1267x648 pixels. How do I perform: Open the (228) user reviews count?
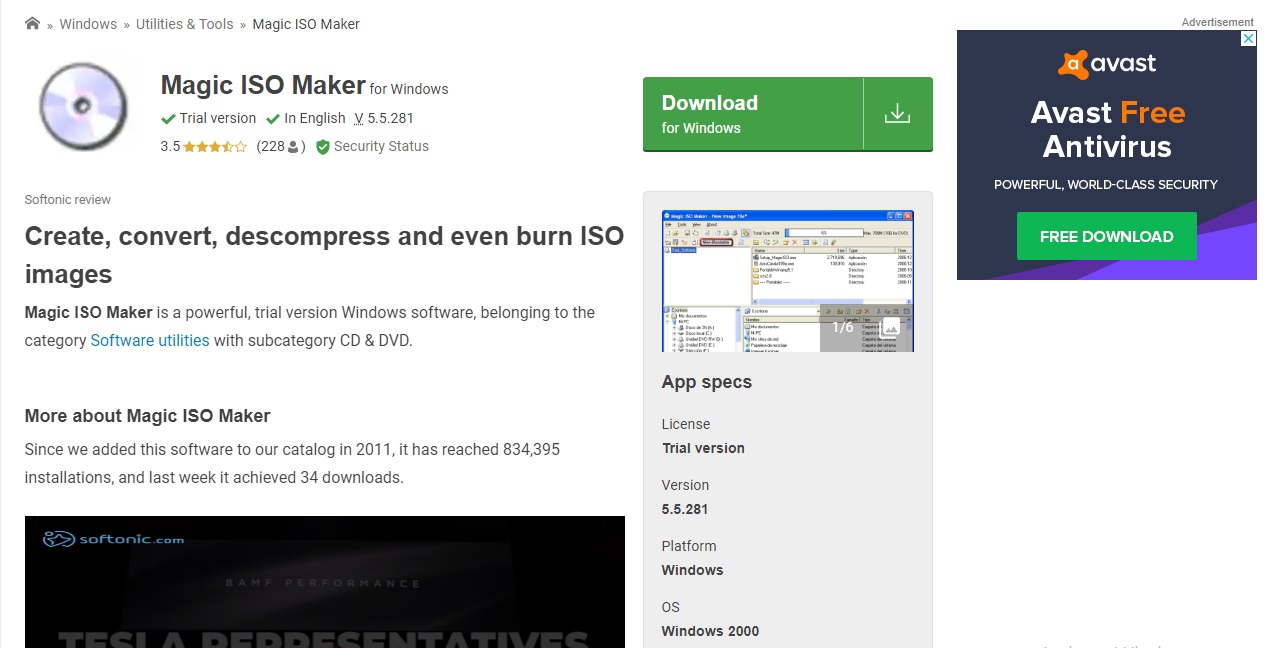[x=281, y=146]
